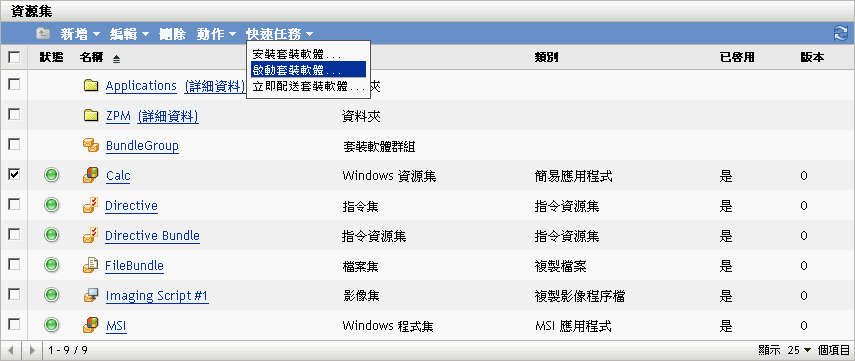Click the BundleGroup group icon
The width and height of the screenshot is (855, 361).
coord(91,145)
